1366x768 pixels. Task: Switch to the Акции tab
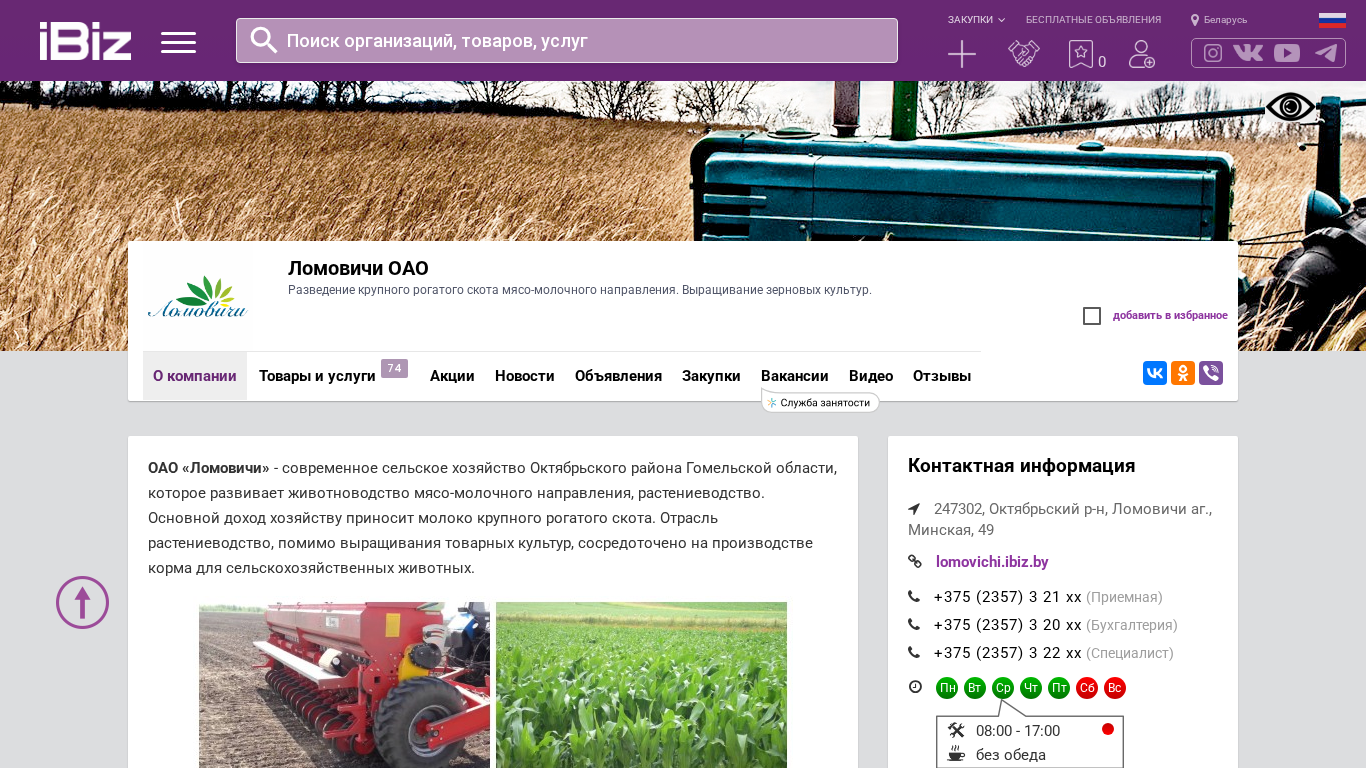click(452, 376)
